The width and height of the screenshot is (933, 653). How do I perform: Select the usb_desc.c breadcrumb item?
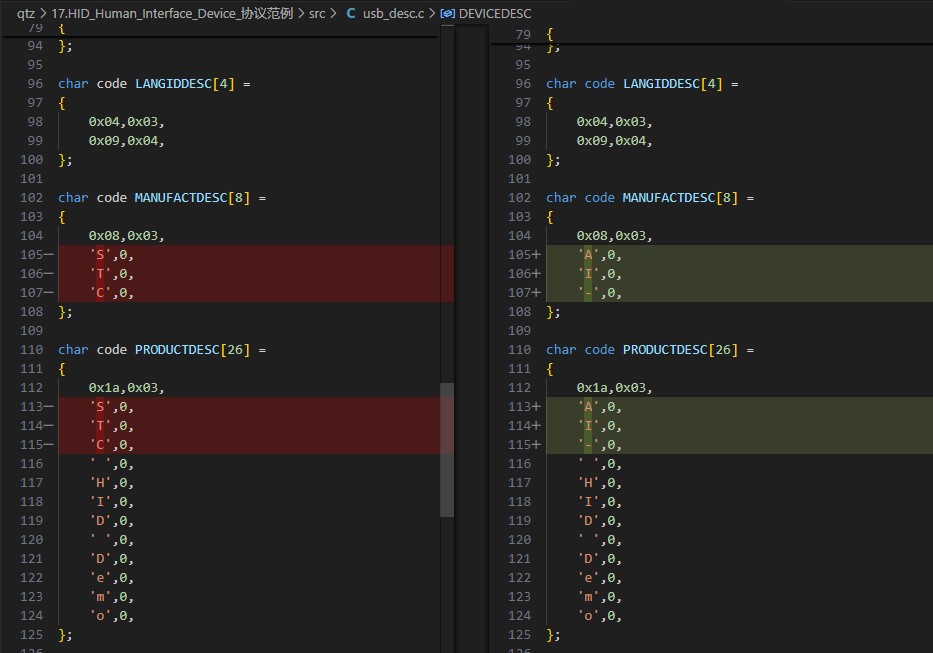click(x=393, y=14)
